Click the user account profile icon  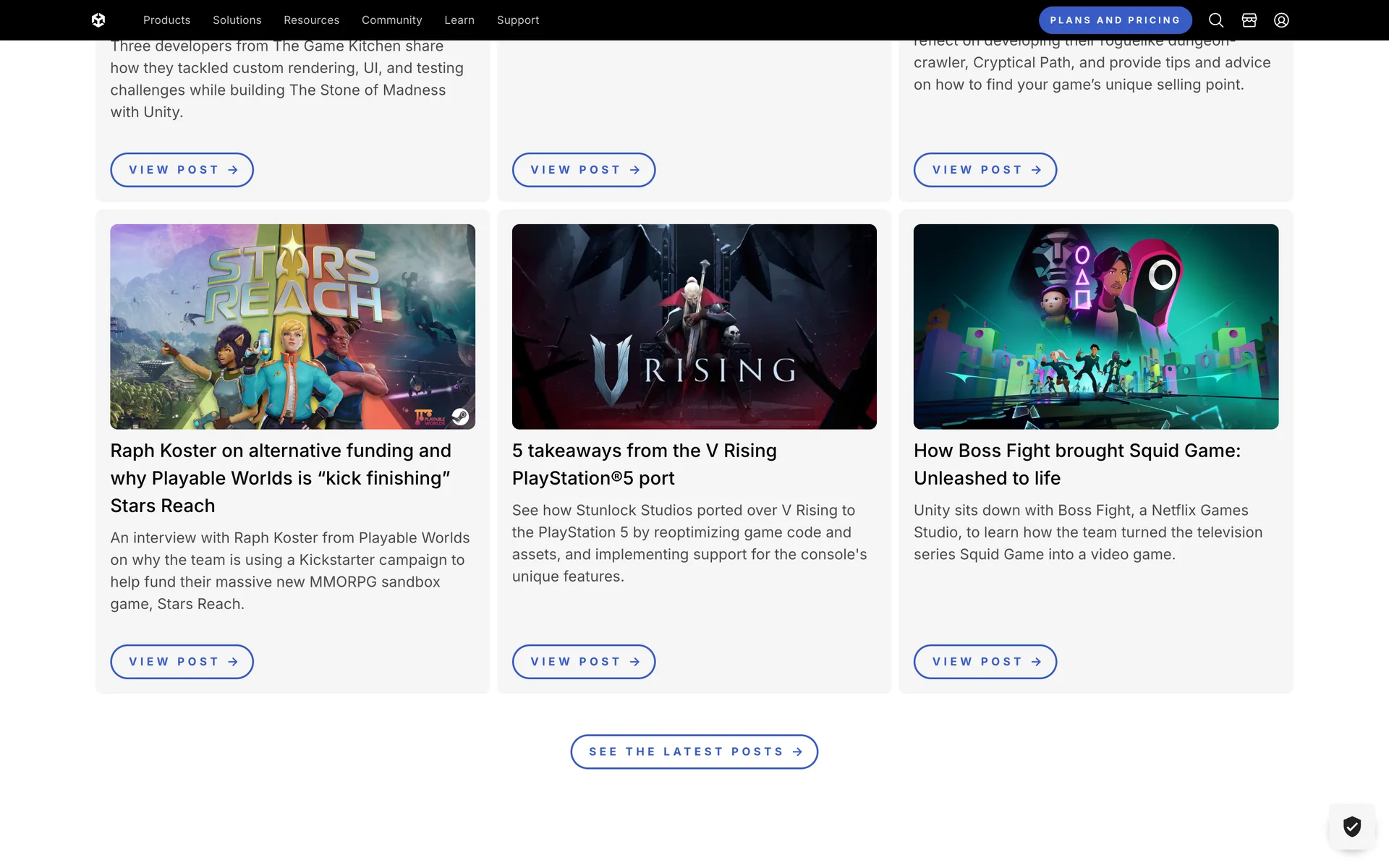pos(1281,20)
